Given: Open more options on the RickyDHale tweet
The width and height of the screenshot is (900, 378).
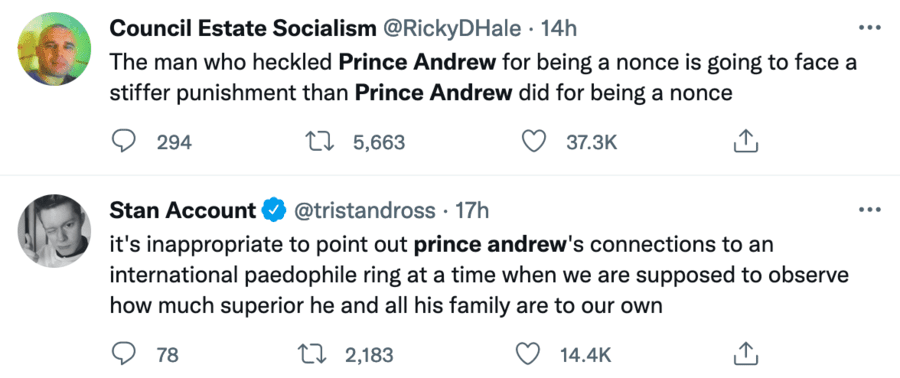Looking at the screenshot, I should (869, 28).
